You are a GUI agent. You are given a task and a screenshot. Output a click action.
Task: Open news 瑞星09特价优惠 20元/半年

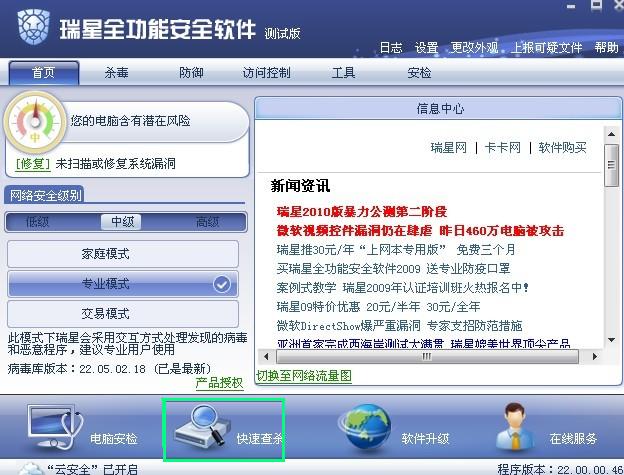pos(378,307)
